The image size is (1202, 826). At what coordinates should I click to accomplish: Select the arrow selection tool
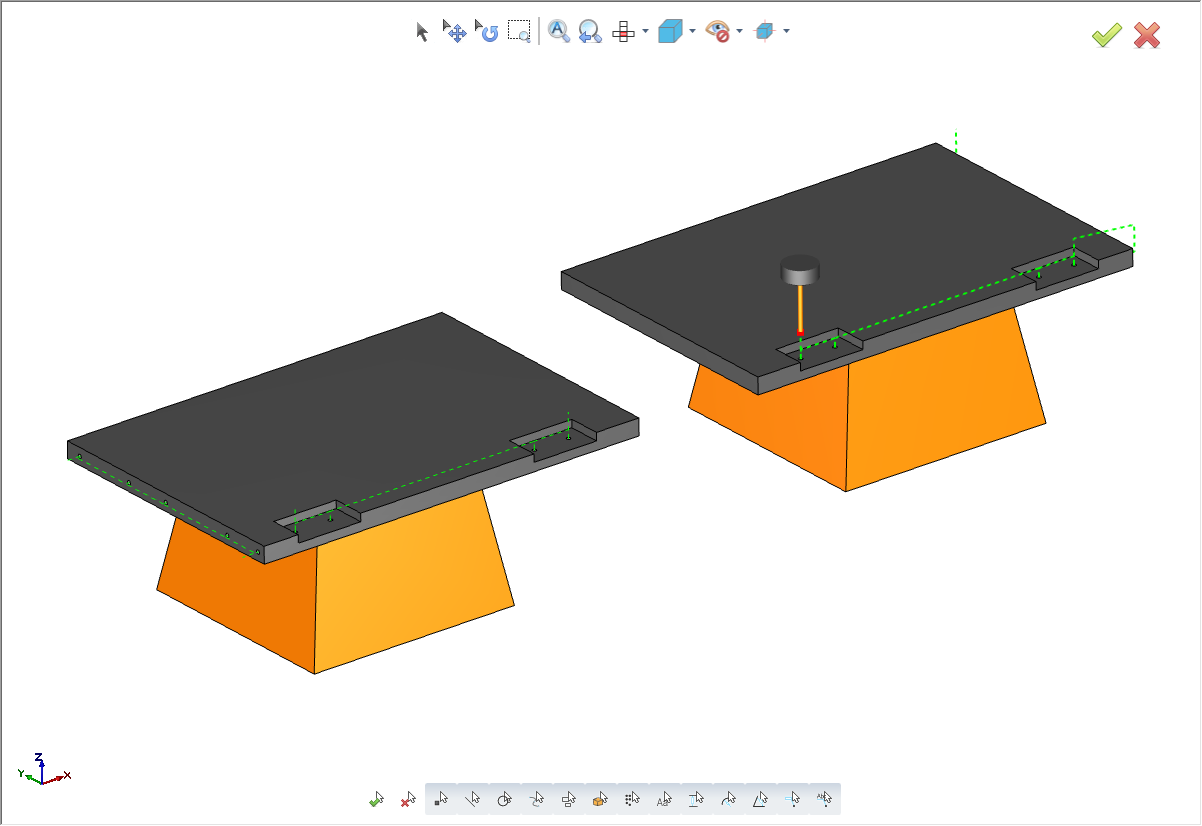(422, 32)
